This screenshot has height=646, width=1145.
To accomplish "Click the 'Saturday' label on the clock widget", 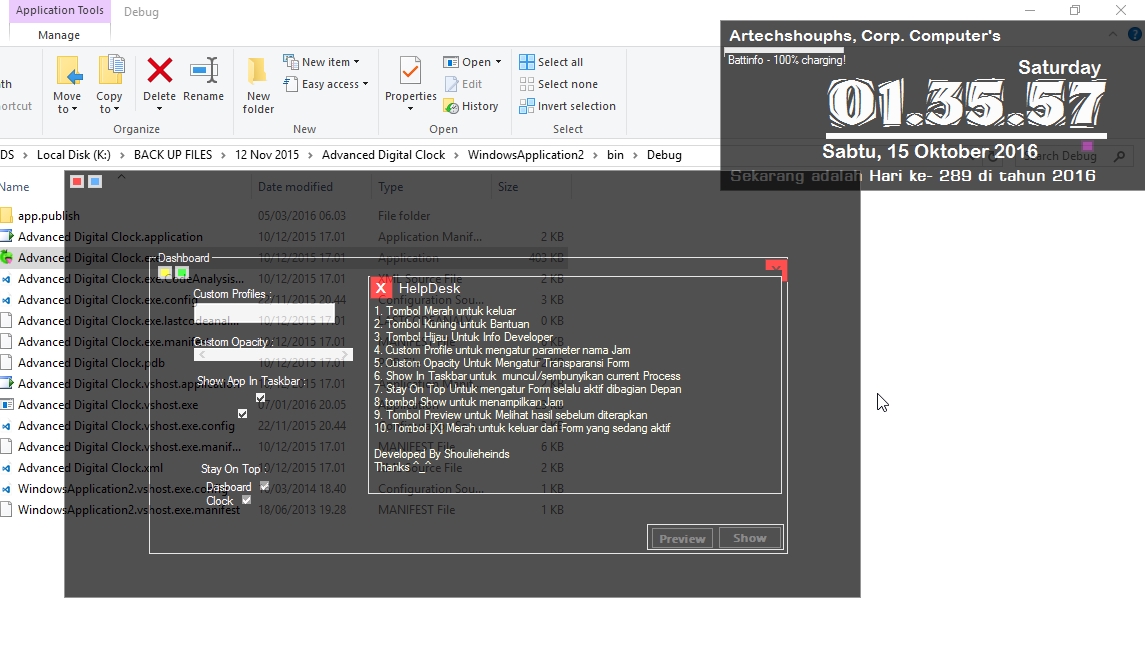I will tap(1060, 67).
